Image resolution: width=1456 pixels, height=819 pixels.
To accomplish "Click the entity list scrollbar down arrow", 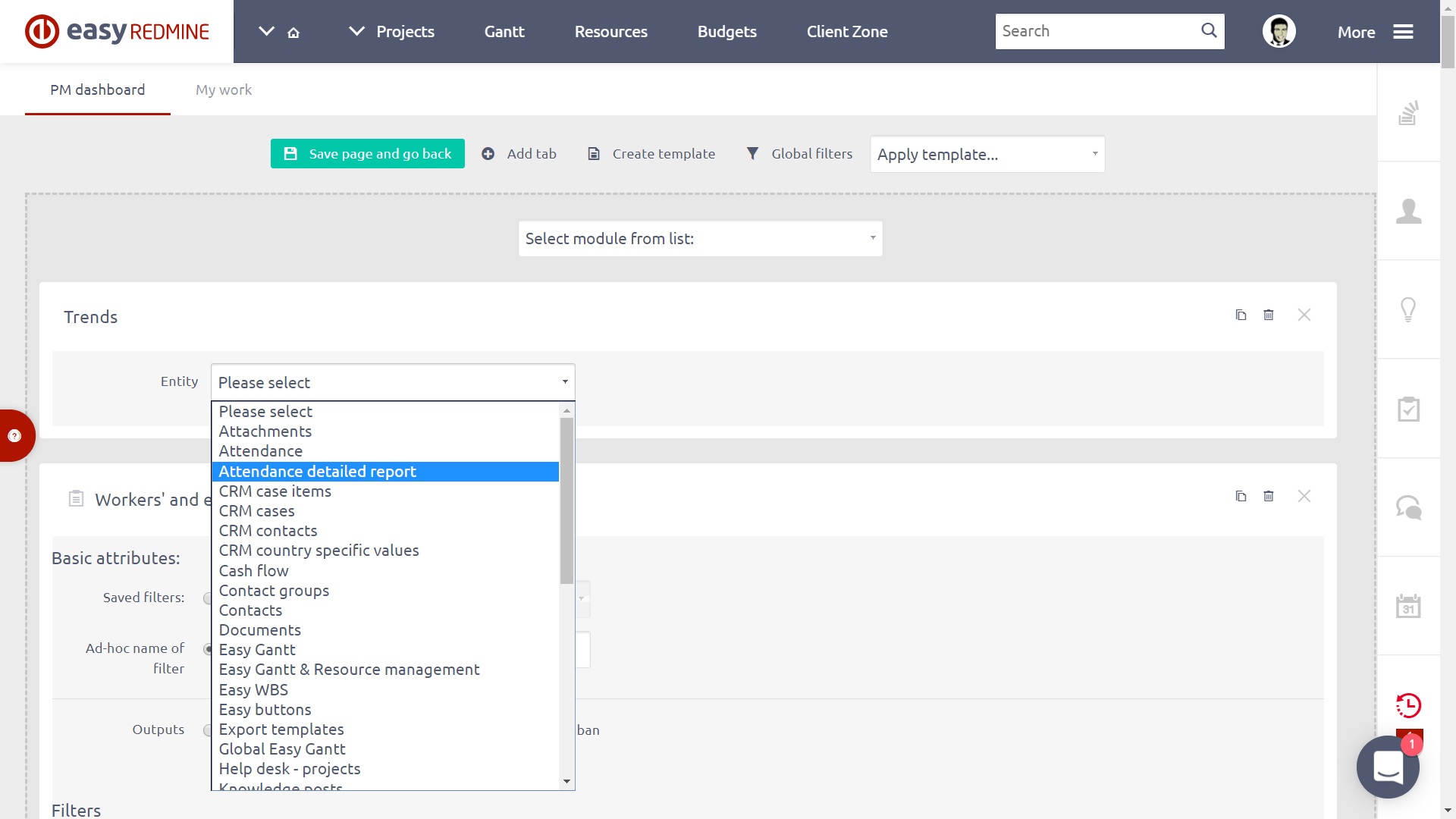I will (566, 781).
